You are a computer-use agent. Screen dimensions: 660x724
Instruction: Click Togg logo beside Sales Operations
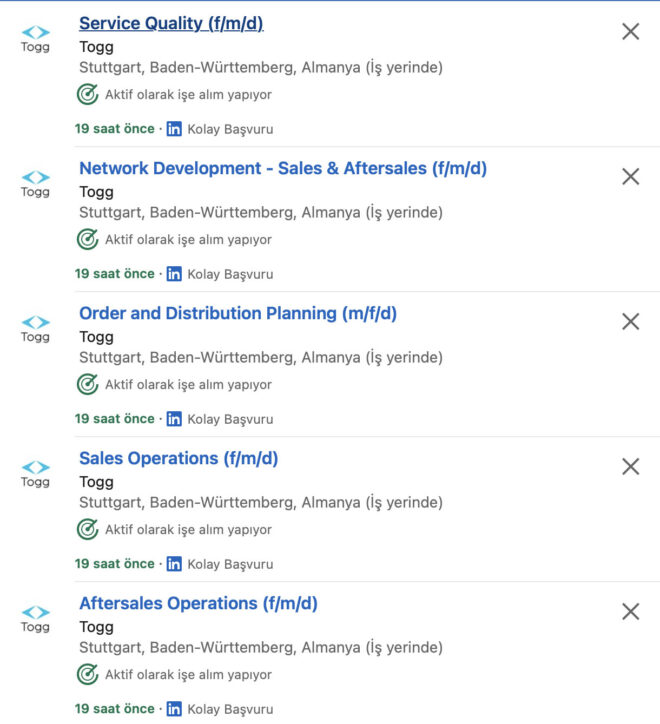click(35, 474)
